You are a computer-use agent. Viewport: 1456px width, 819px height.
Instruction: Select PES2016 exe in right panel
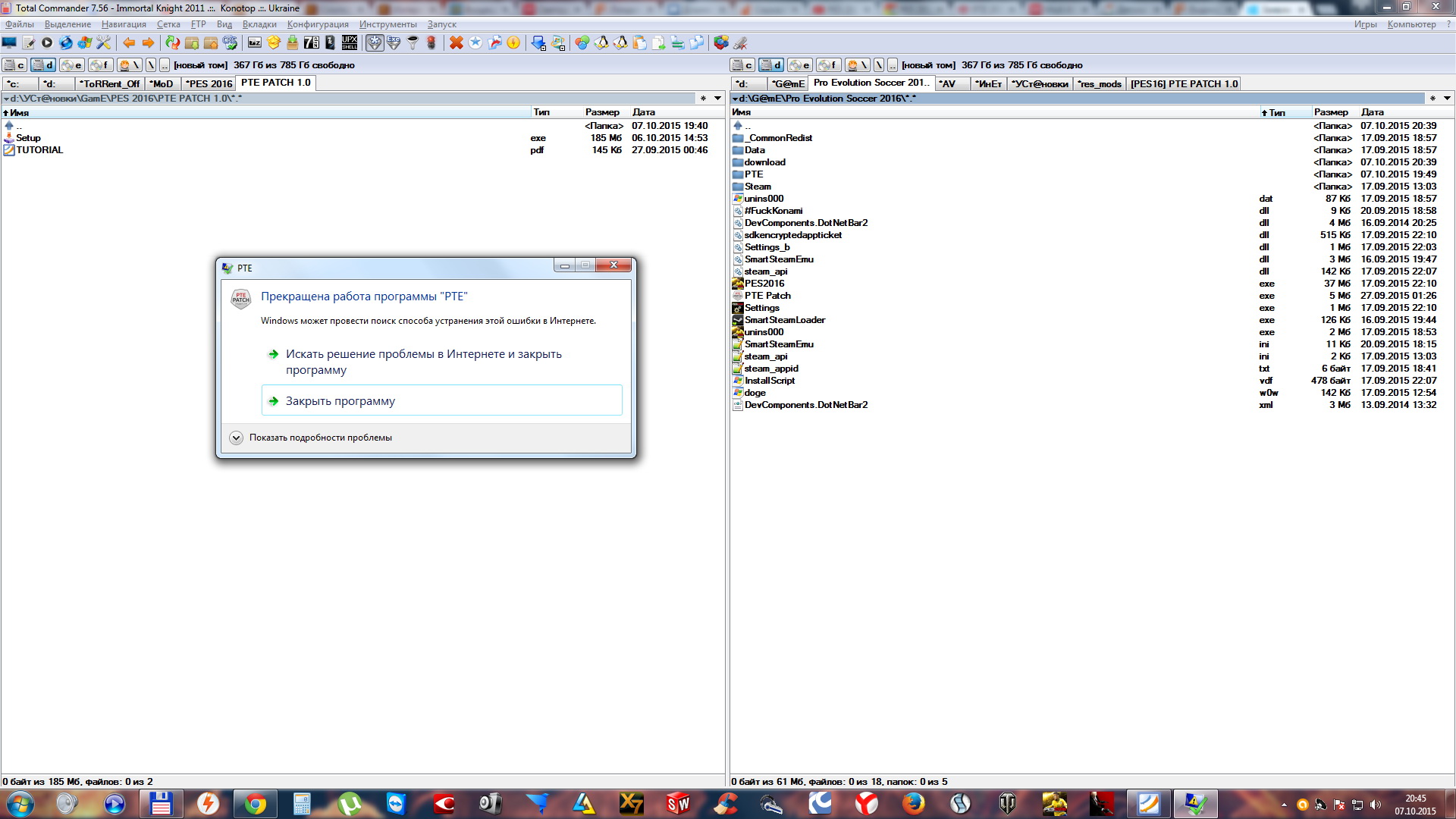(x=1091, y=284)
